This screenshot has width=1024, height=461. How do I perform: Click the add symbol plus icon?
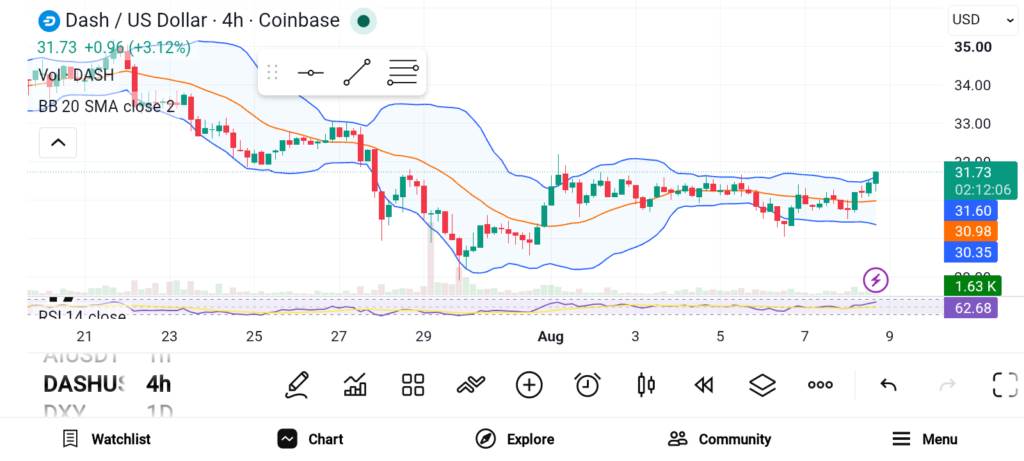point(529,385)
